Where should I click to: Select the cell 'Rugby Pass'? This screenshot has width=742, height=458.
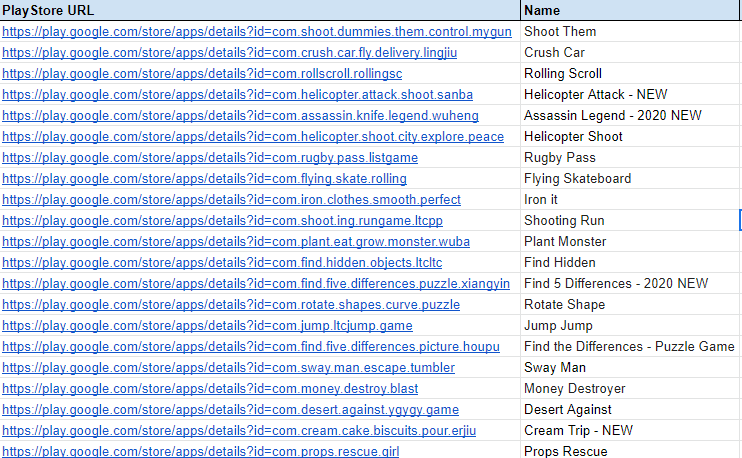point(629,158)
